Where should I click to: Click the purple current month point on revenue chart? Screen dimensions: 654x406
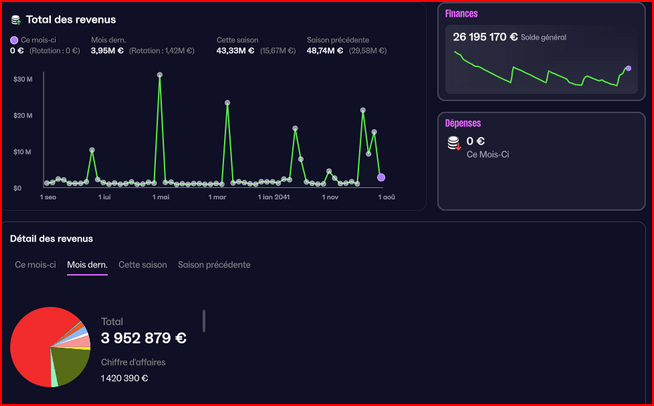coord(381,177)
